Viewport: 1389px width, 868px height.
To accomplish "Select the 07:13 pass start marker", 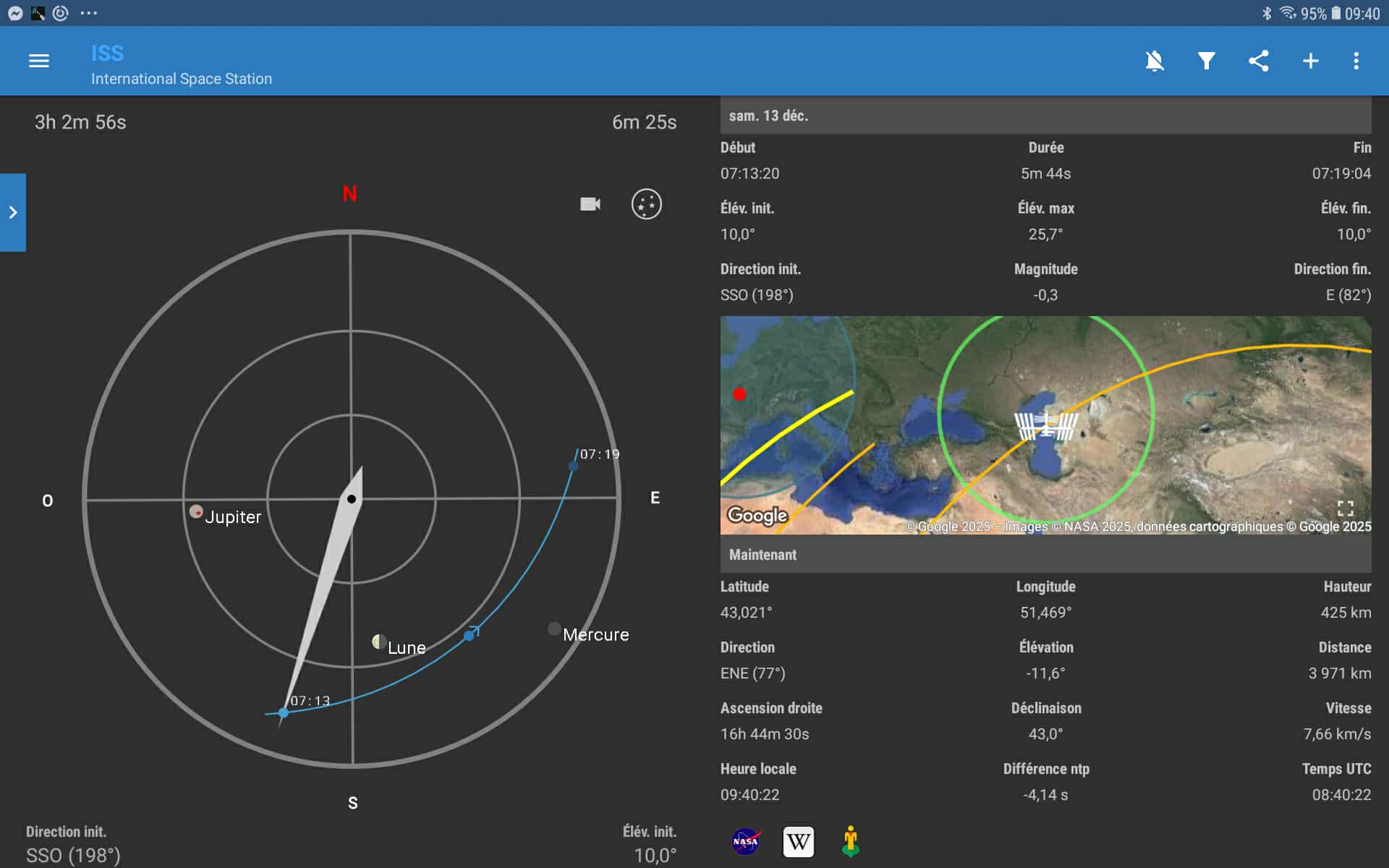I will click(x=284, y=712).
